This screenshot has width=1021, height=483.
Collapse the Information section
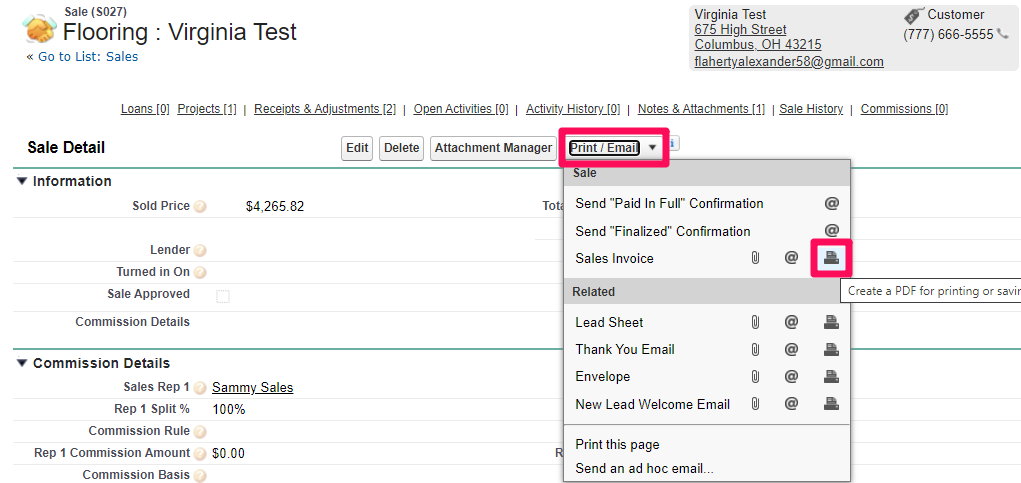[22, 181]
